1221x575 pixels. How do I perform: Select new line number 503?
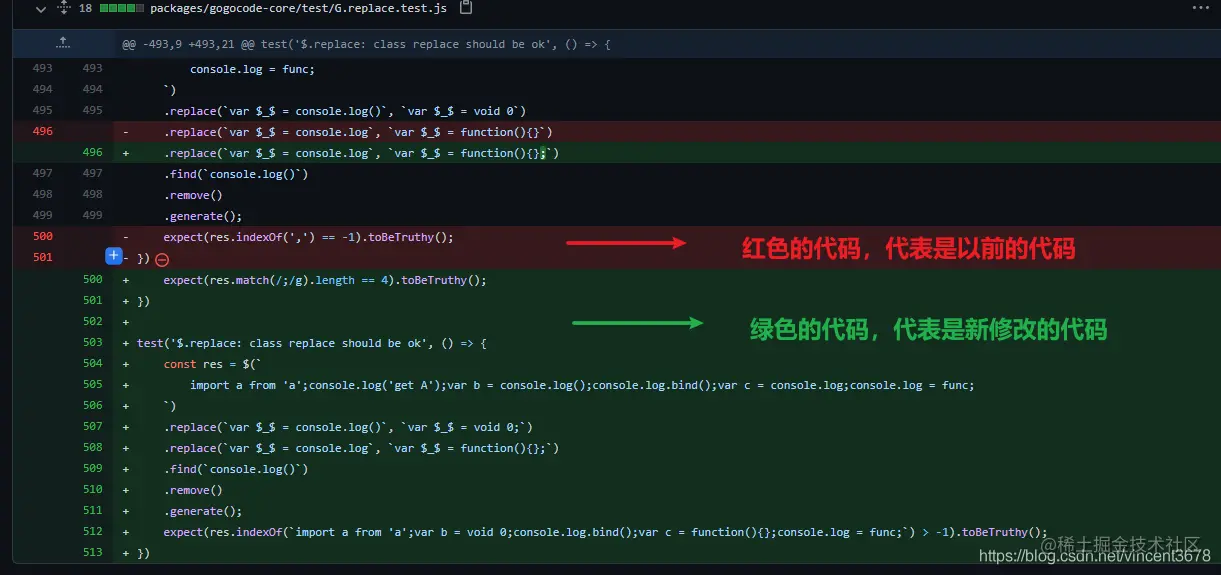93,343
